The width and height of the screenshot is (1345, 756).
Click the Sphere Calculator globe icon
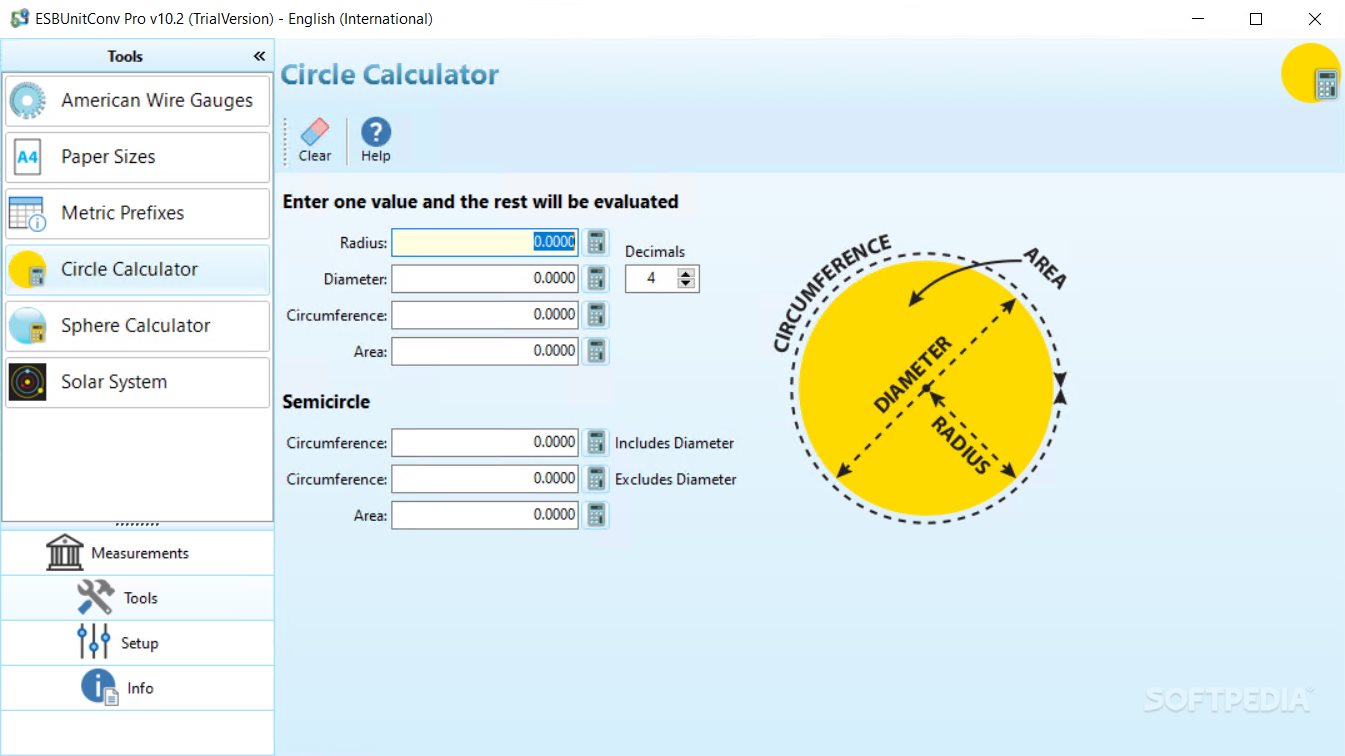tap(27, 326)
